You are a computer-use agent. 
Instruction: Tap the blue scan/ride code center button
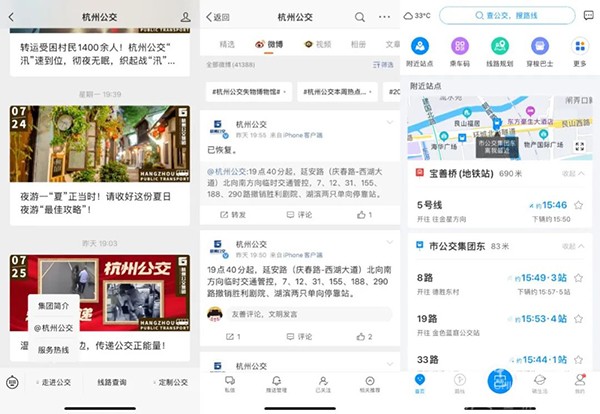click(x=500, y=381)
